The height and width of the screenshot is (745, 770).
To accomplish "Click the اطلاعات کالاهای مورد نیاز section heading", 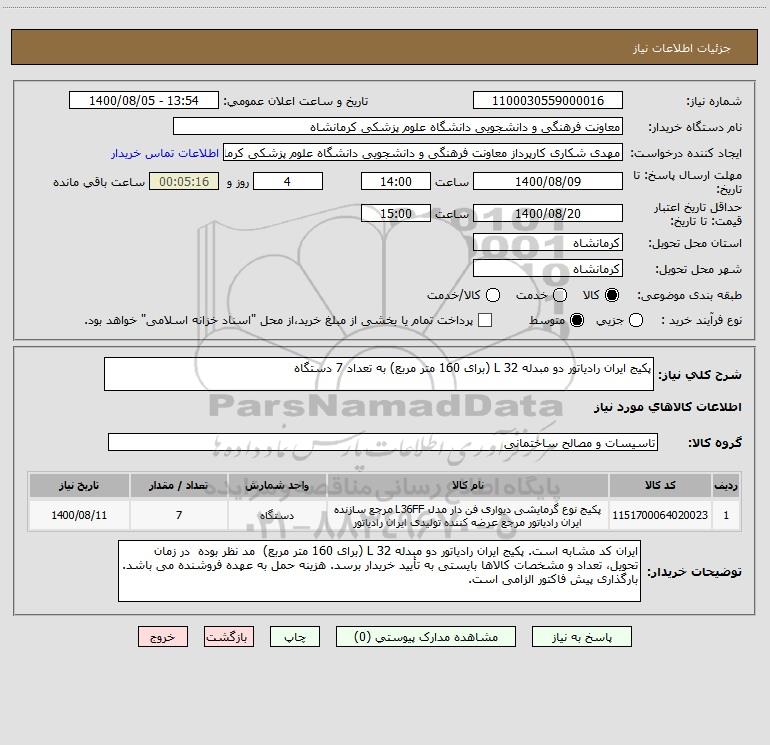I will (x=668, y=407).
